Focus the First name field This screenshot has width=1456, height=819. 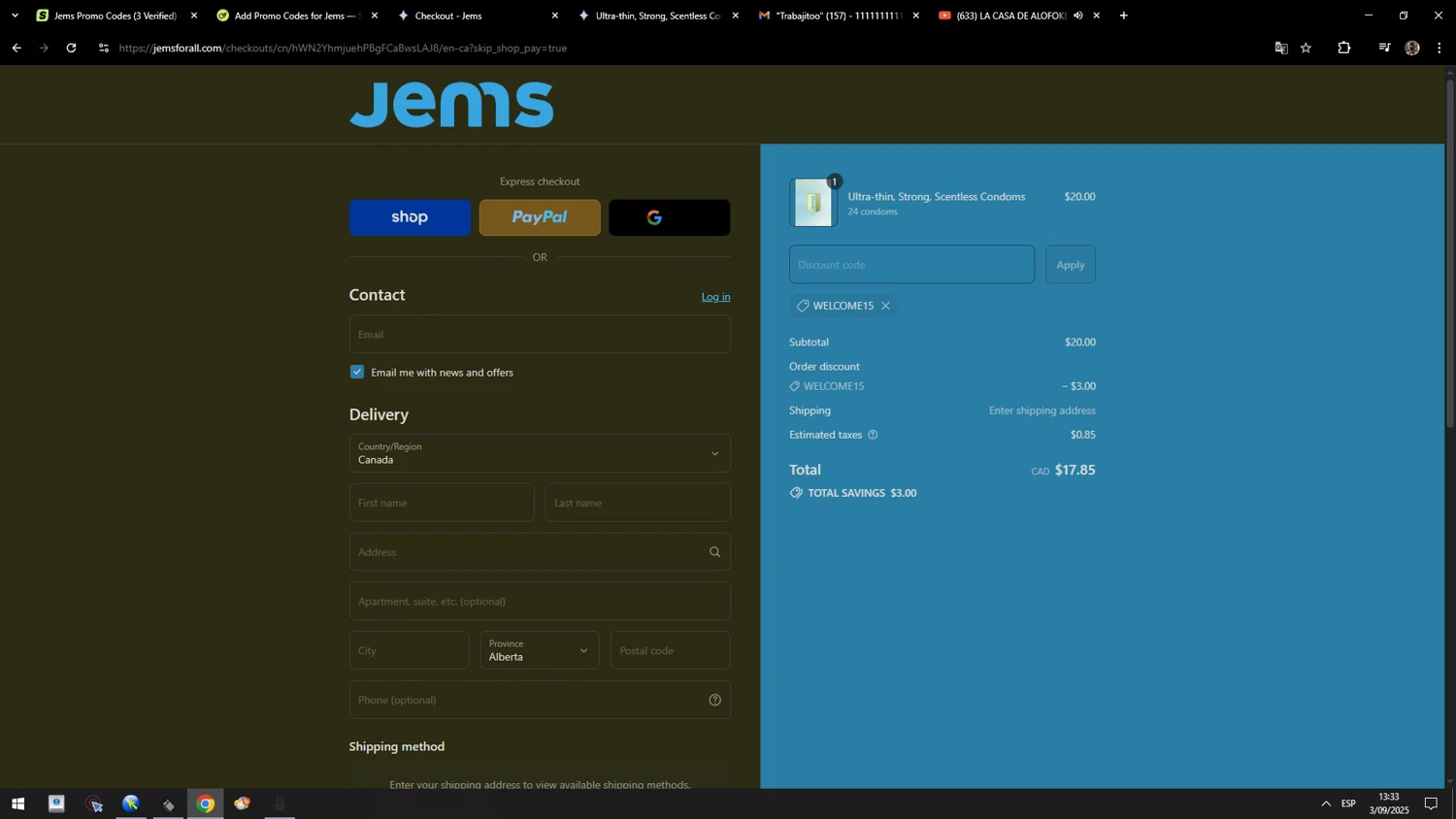pyautogui.click(x=442, y=503)
